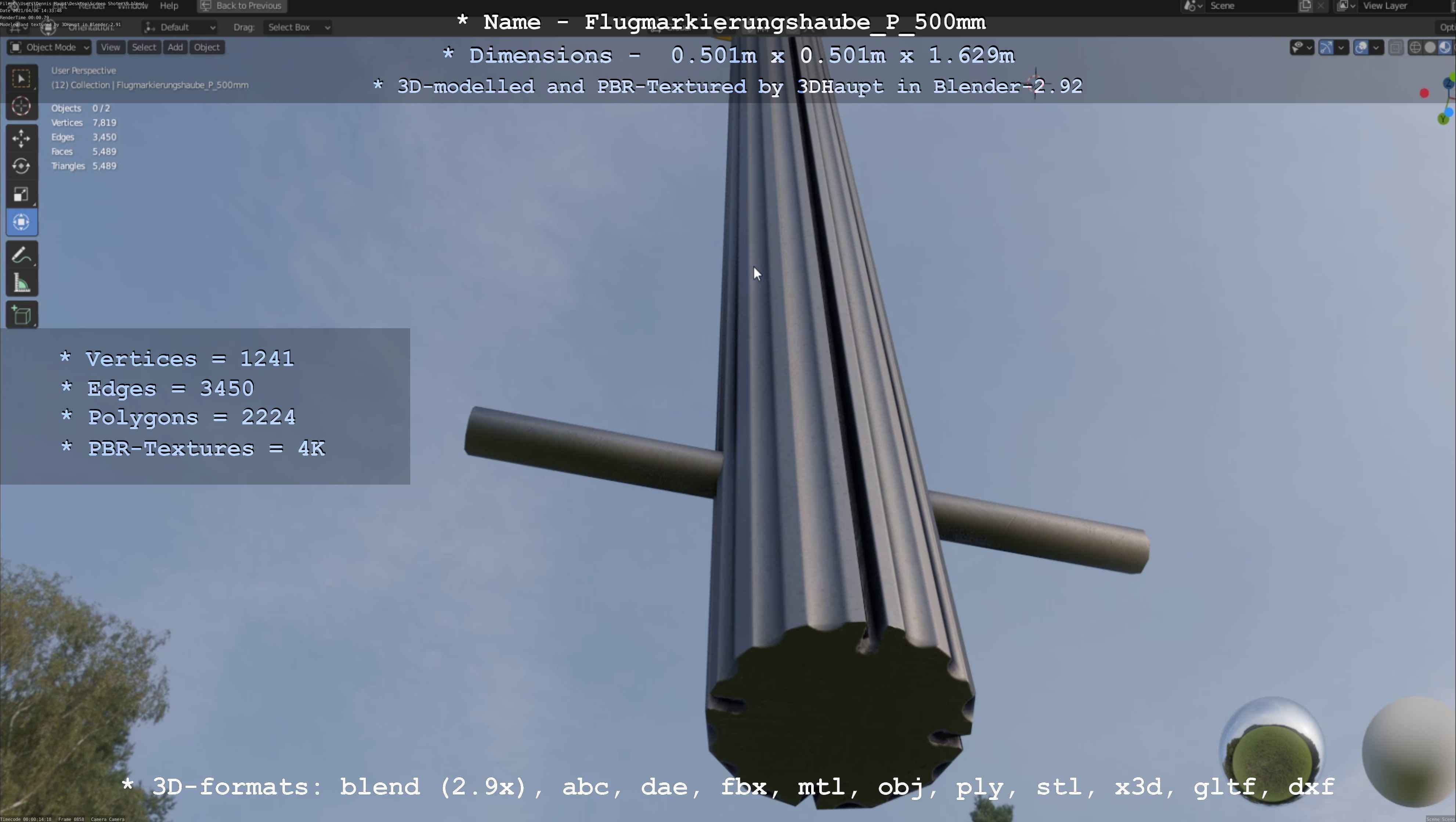1456x822 pixels.
Task: Click the delete scene X icon
Action: (1320, 6)
